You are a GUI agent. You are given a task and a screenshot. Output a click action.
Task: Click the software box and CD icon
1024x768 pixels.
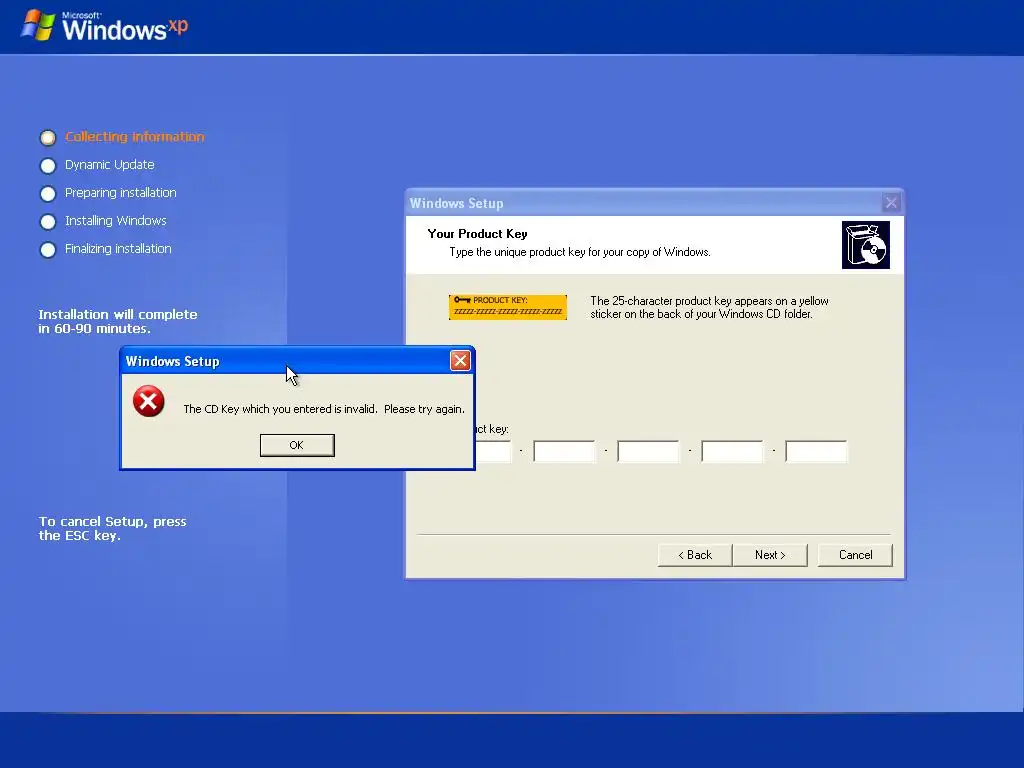(866, 245)
